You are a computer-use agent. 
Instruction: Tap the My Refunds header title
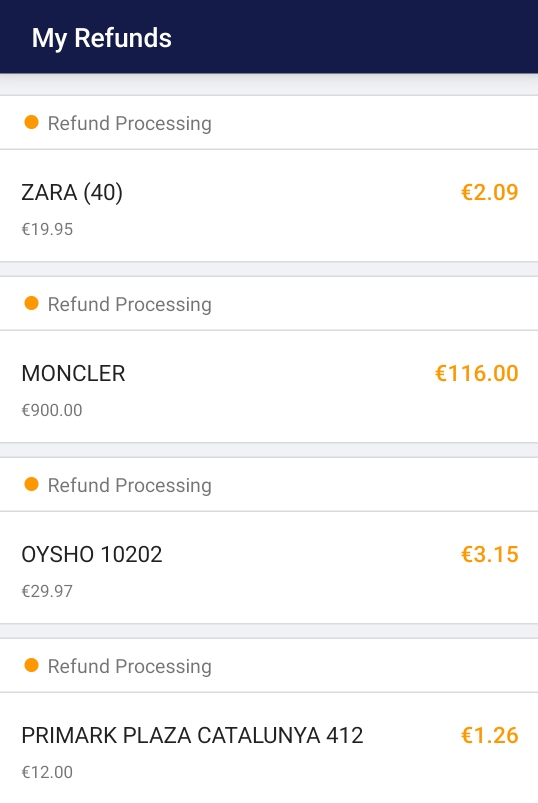click(101, 38)
